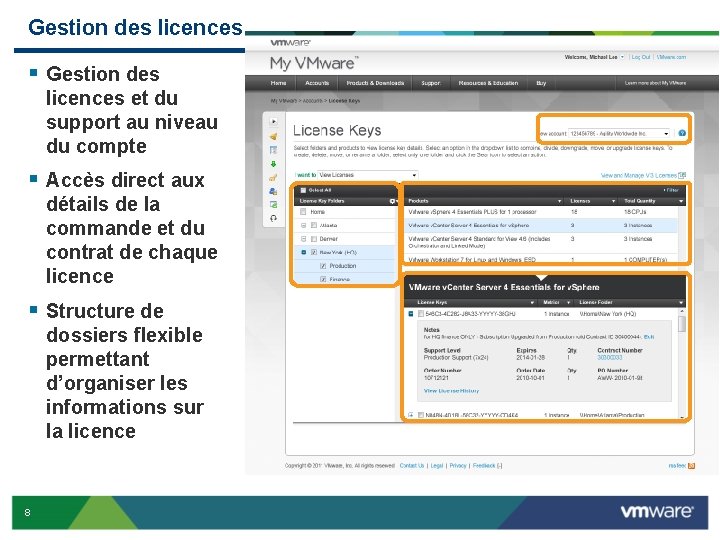
Task: Click the Accounts breadcrumb link
Action: [x=312, y=101]
